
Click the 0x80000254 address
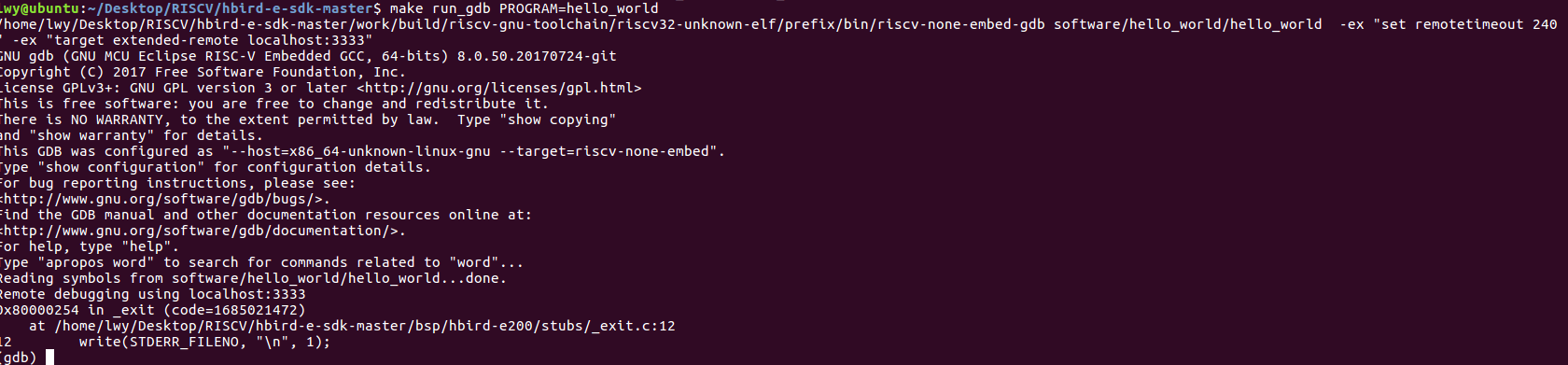tap(39, 310)
